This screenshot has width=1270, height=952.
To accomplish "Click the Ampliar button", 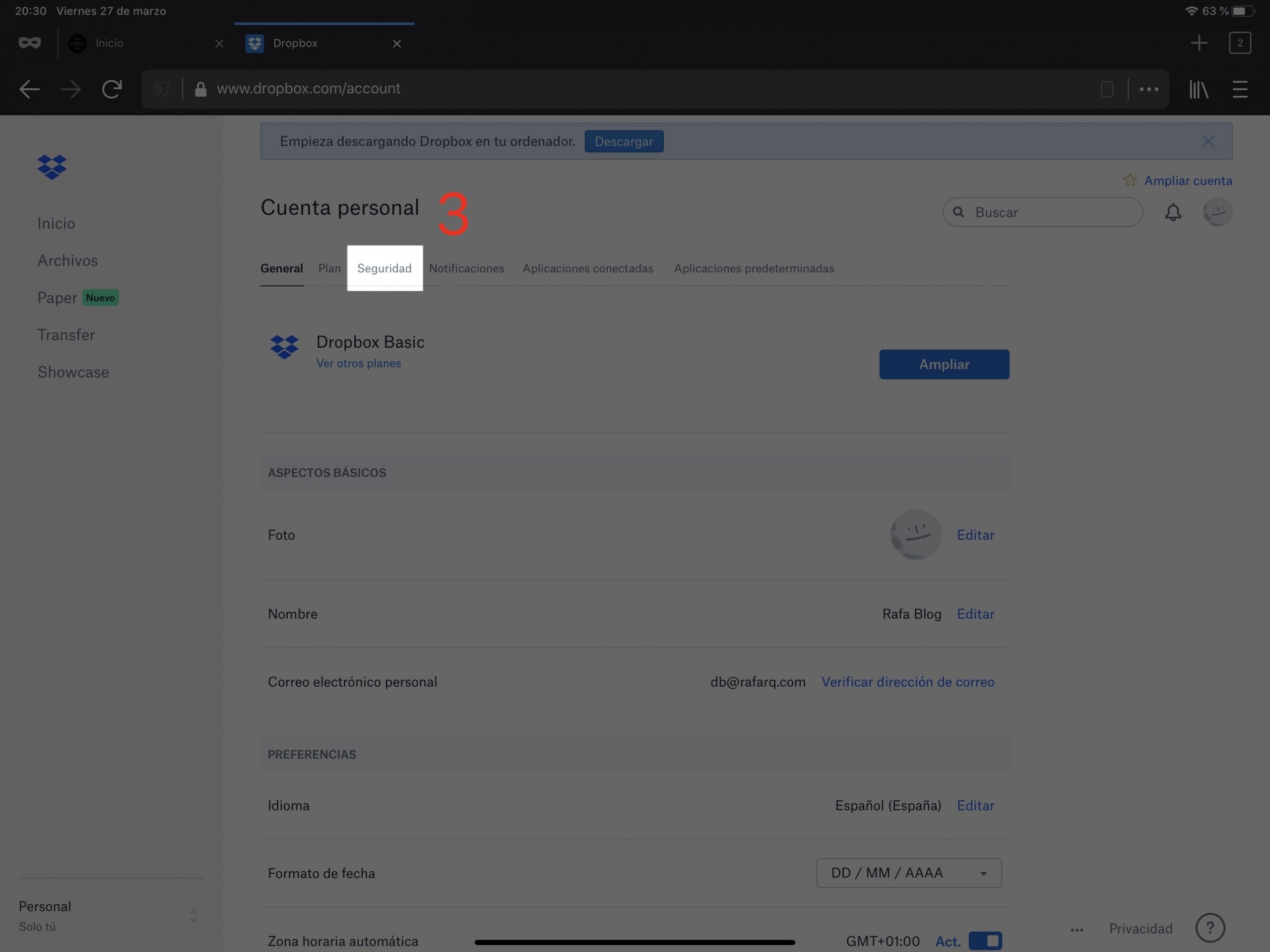I will tap(944, 364).
